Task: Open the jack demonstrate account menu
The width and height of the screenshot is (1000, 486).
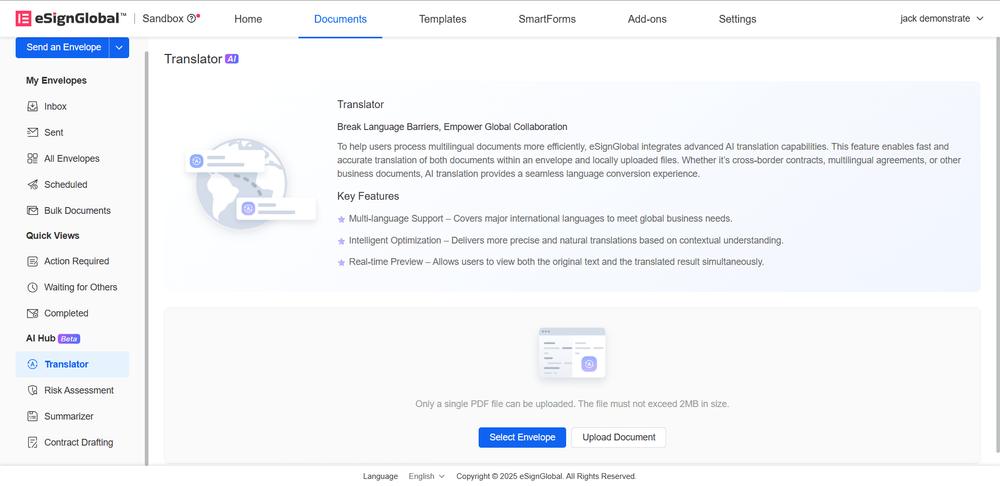Action: point(941,19)
